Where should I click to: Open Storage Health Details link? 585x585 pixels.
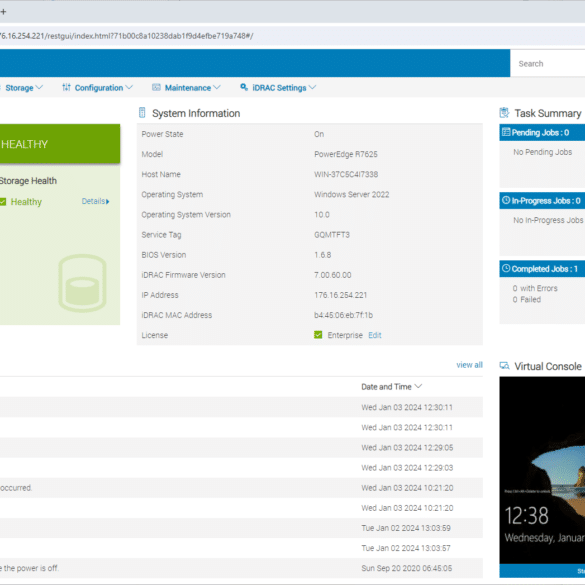pyautogui.click(x=96, y=201)
